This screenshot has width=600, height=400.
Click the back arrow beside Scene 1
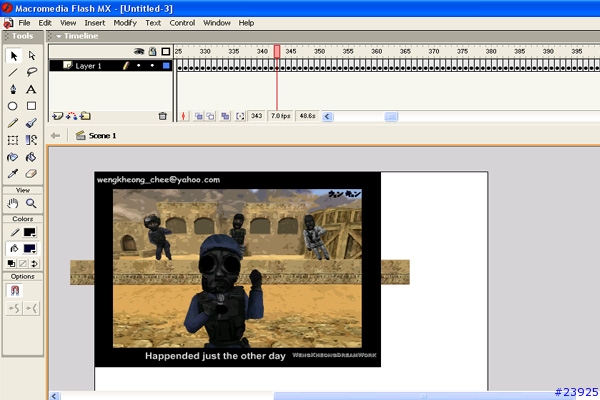(55, 136)
